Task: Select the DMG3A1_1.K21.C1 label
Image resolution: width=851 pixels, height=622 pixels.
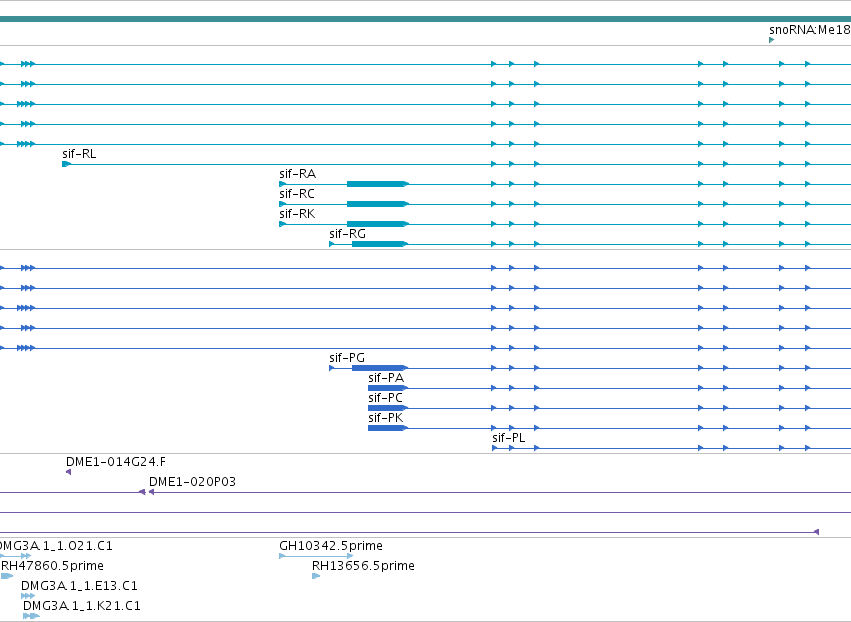Action: point(82,606)
